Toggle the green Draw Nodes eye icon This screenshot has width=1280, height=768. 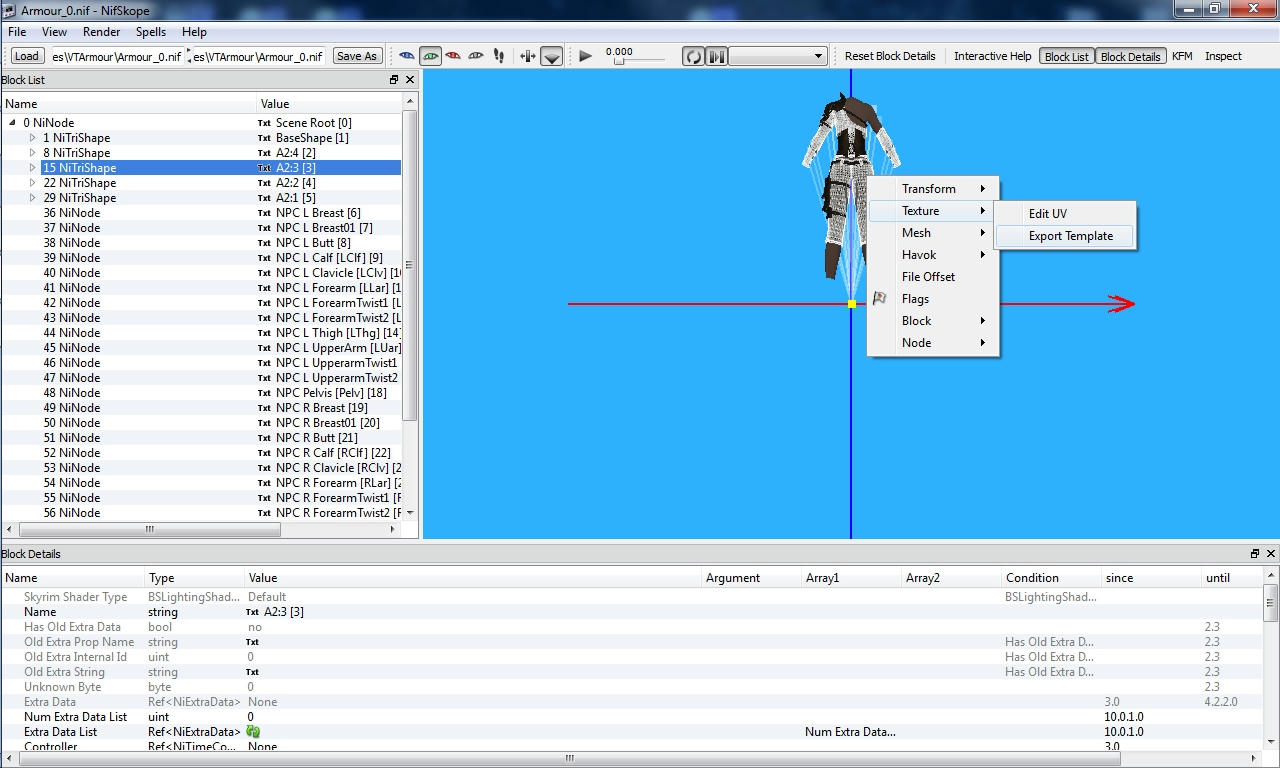pyautogui.click(x=430, y=56)
